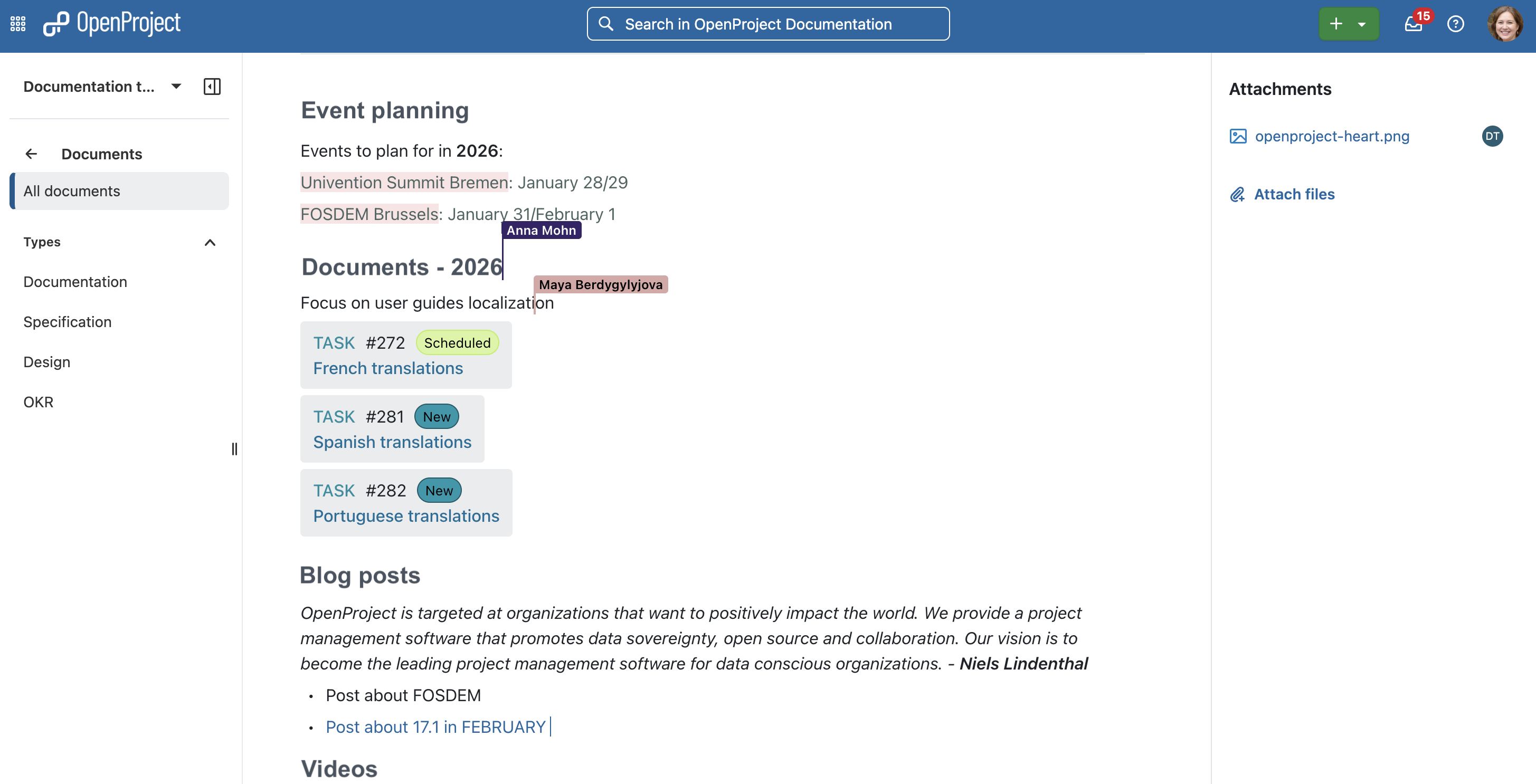1536x784 pixels.
Task: Select the Specification document type
Action: (x=68, y=322)
